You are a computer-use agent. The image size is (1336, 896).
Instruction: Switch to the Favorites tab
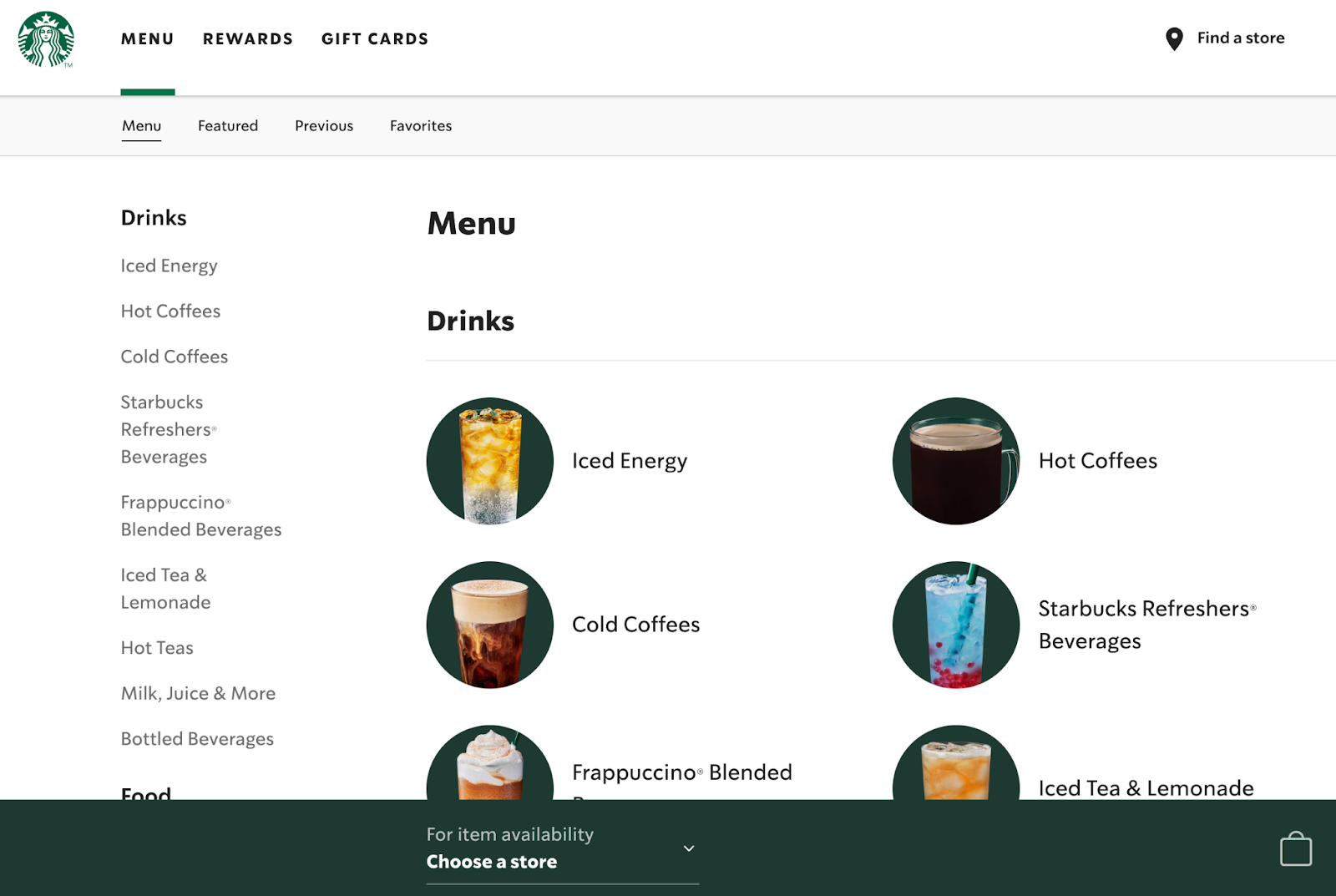tap(421, 125)
